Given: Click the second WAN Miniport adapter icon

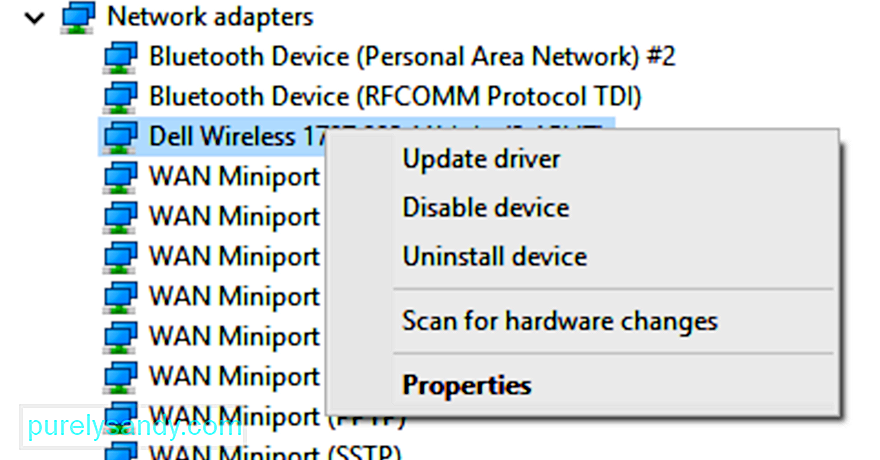Looking at the screenshot, I should 120,217.
